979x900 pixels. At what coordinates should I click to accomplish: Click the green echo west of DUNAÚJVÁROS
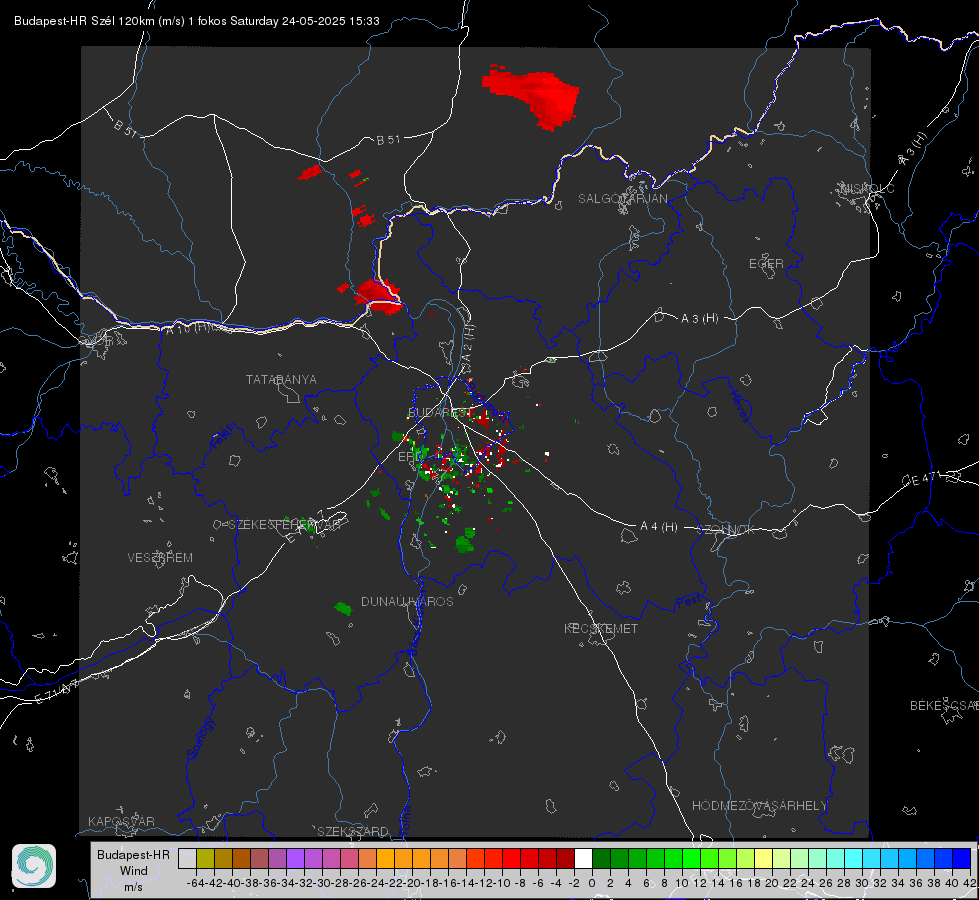(343, 608)
